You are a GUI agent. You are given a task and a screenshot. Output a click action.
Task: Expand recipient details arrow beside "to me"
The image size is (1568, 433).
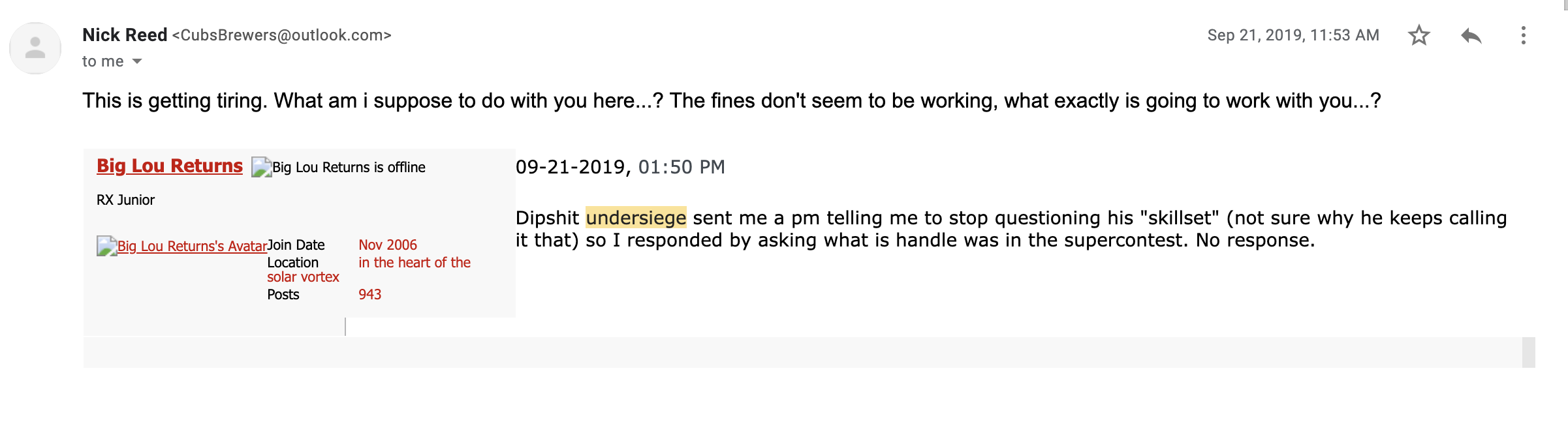[137, 61]
